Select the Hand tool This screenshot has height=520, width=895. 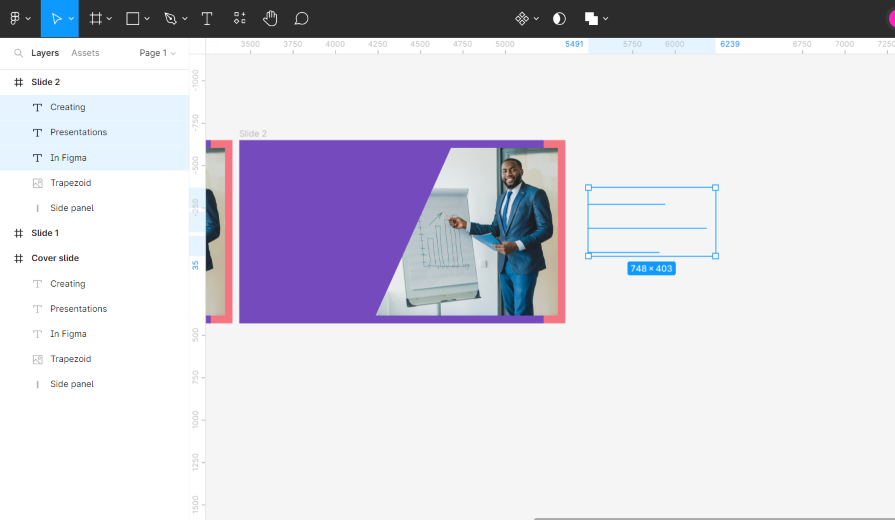270,18
